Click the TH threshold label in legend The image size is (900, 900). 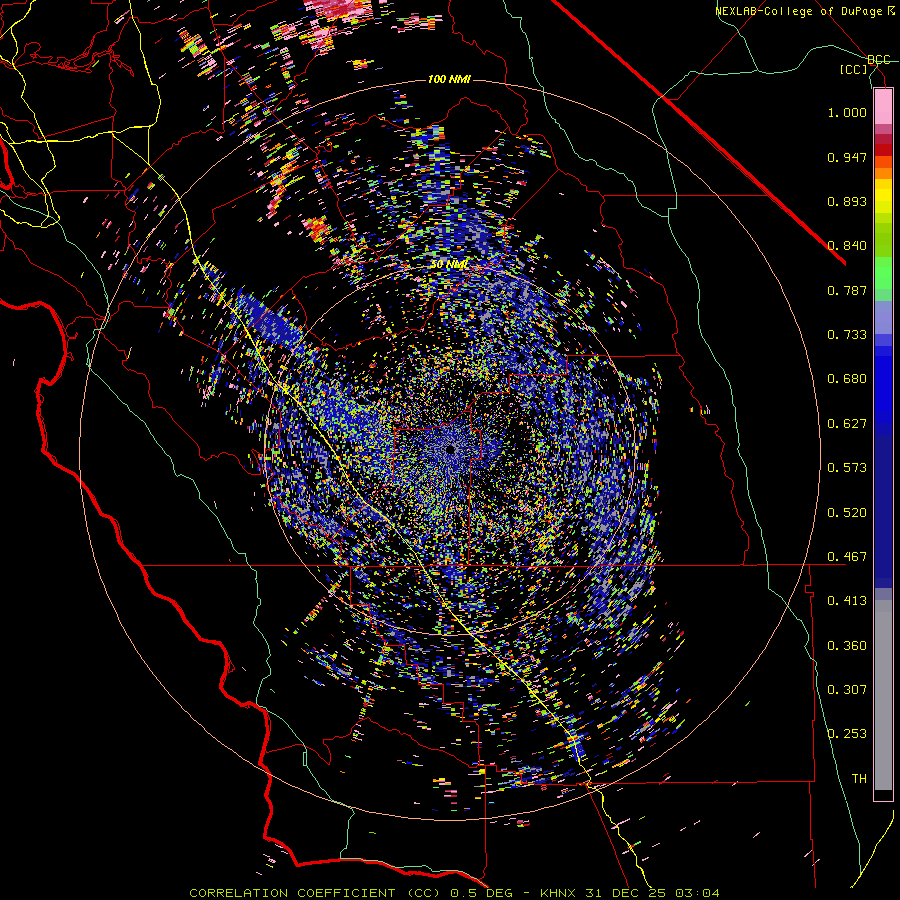pos(859,779)
